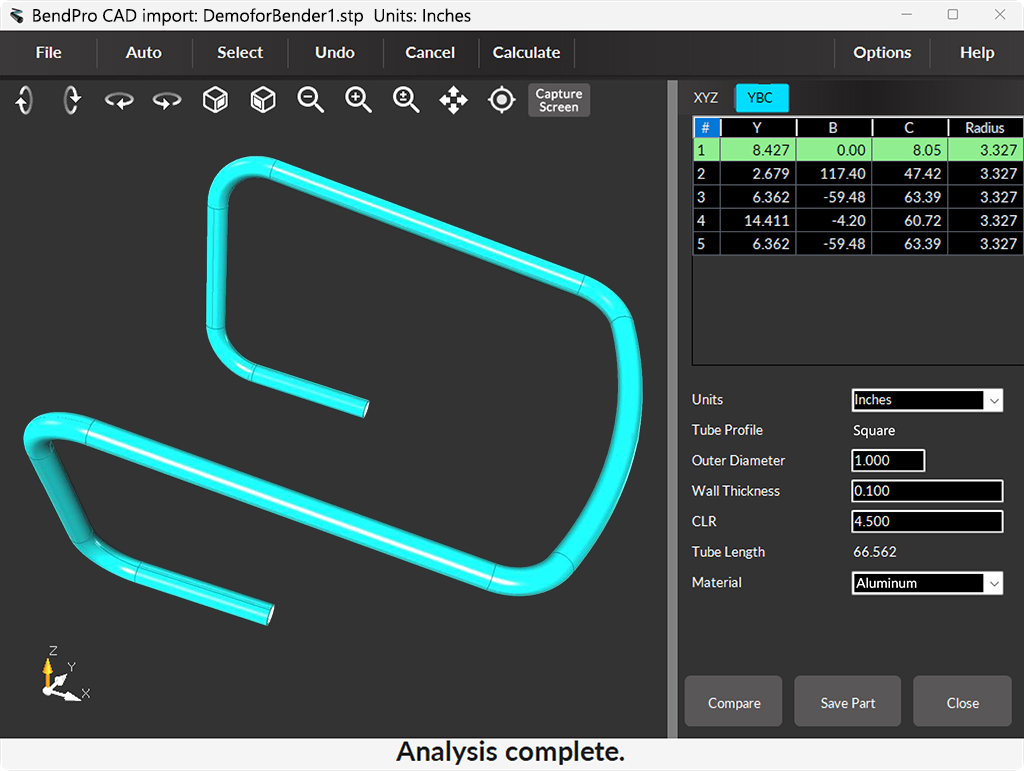This screenshot has height=771, width=1024.
Task: Switch to the XYZ tab
Action: tap(705, 98)
